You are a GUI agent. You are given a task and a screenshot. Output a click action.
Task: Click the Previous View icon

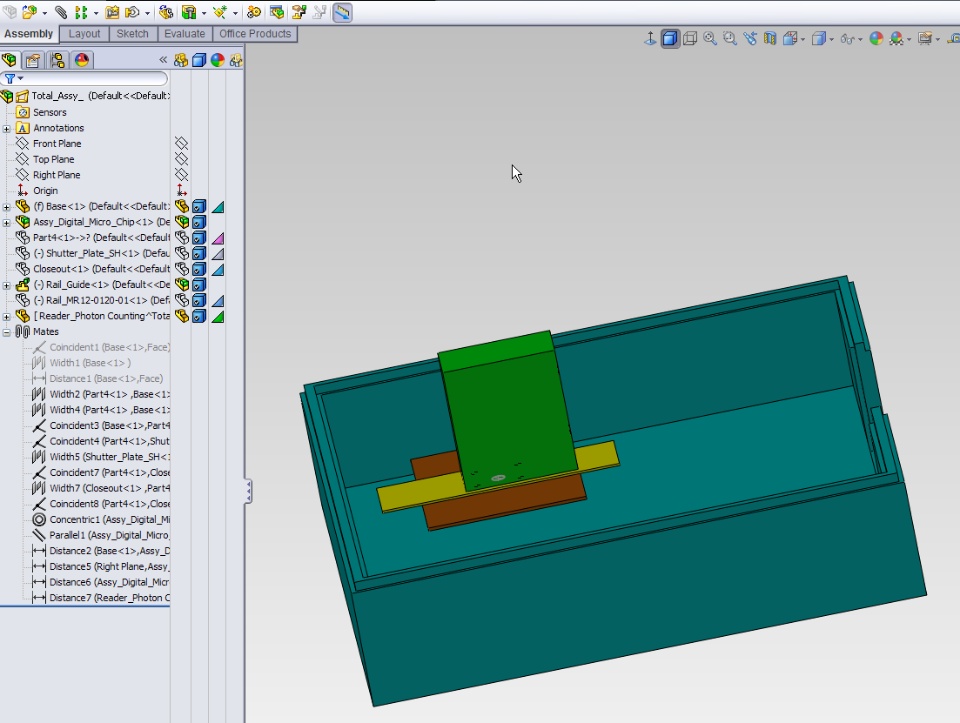749,39
